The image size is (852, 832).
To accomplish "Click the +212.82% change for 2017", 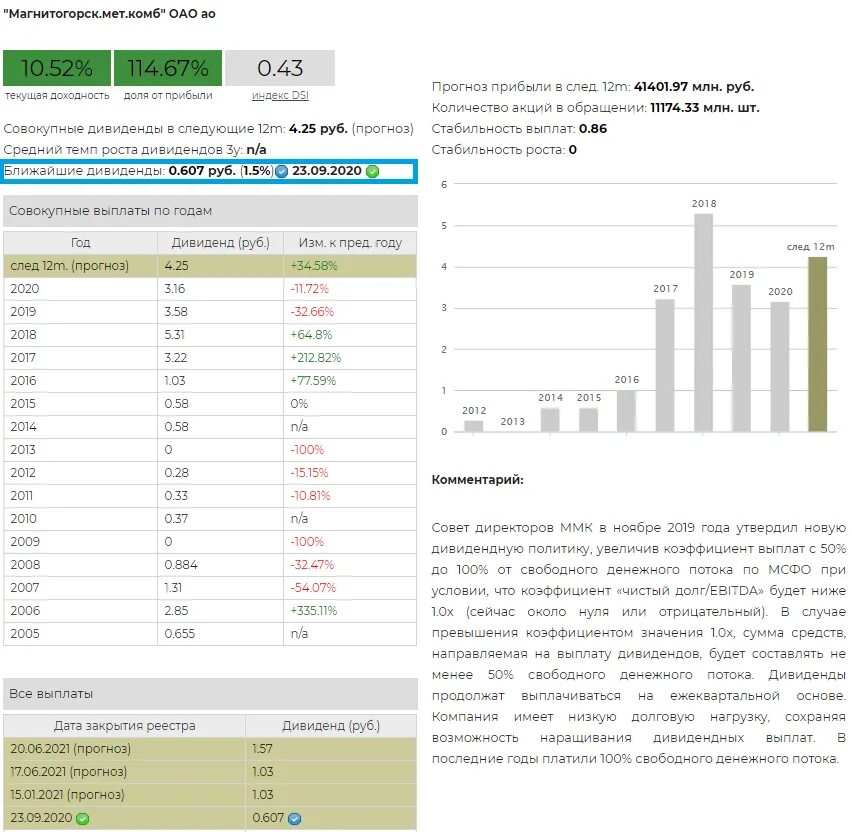I will [316, 358].
